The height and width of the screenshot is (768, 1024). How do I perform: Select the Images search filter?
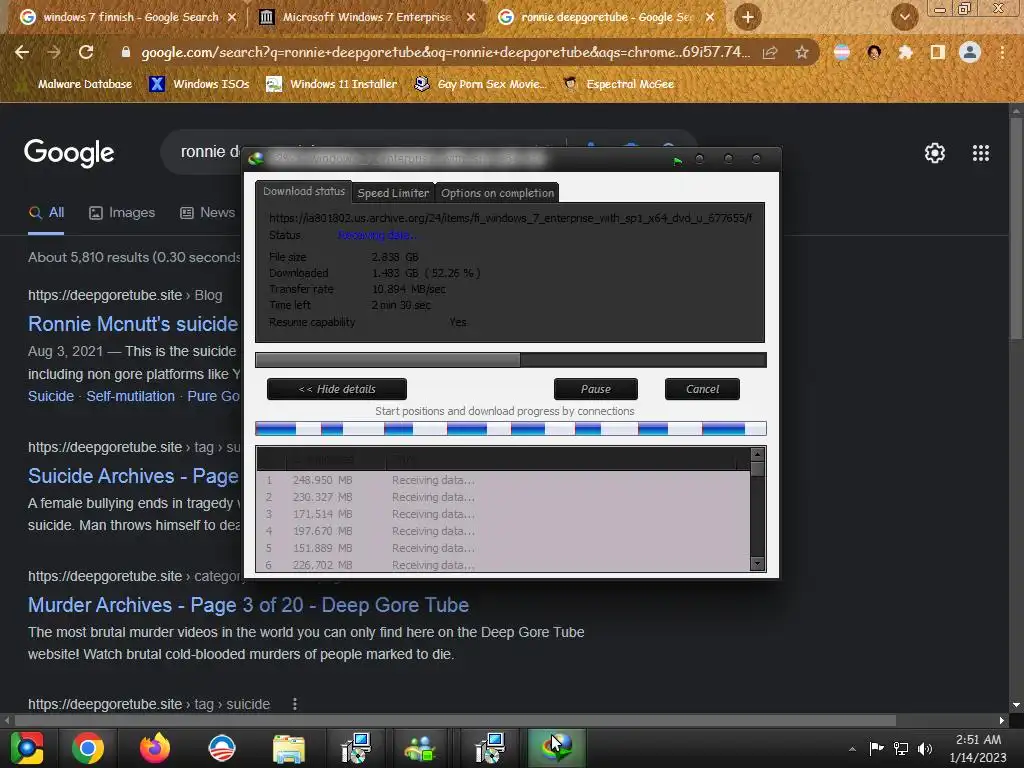click(122, 213)
